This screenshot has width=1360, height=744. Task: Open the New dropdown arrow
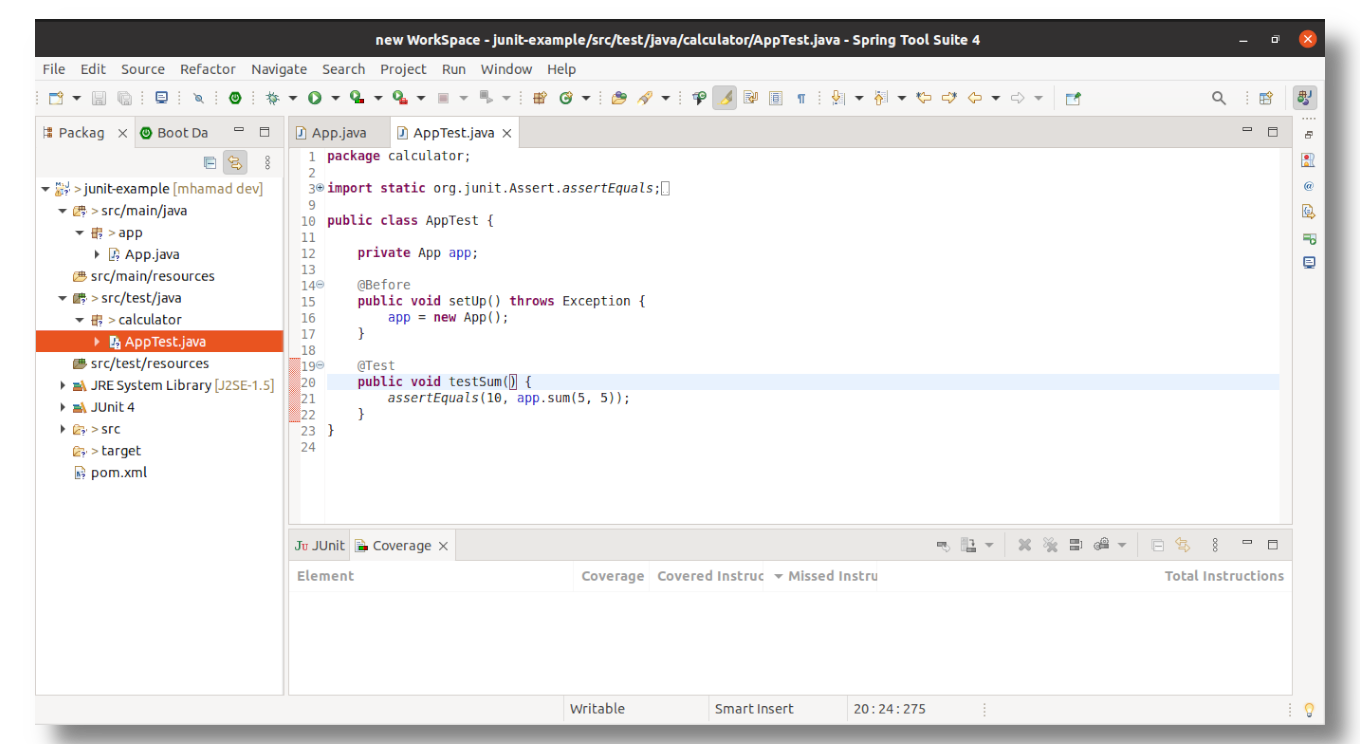(x=76, y=98)
